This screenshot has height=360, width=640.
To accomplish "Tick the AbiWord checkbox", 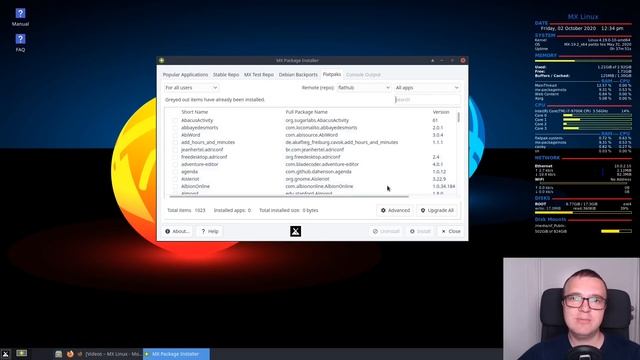I will [175, 135].
